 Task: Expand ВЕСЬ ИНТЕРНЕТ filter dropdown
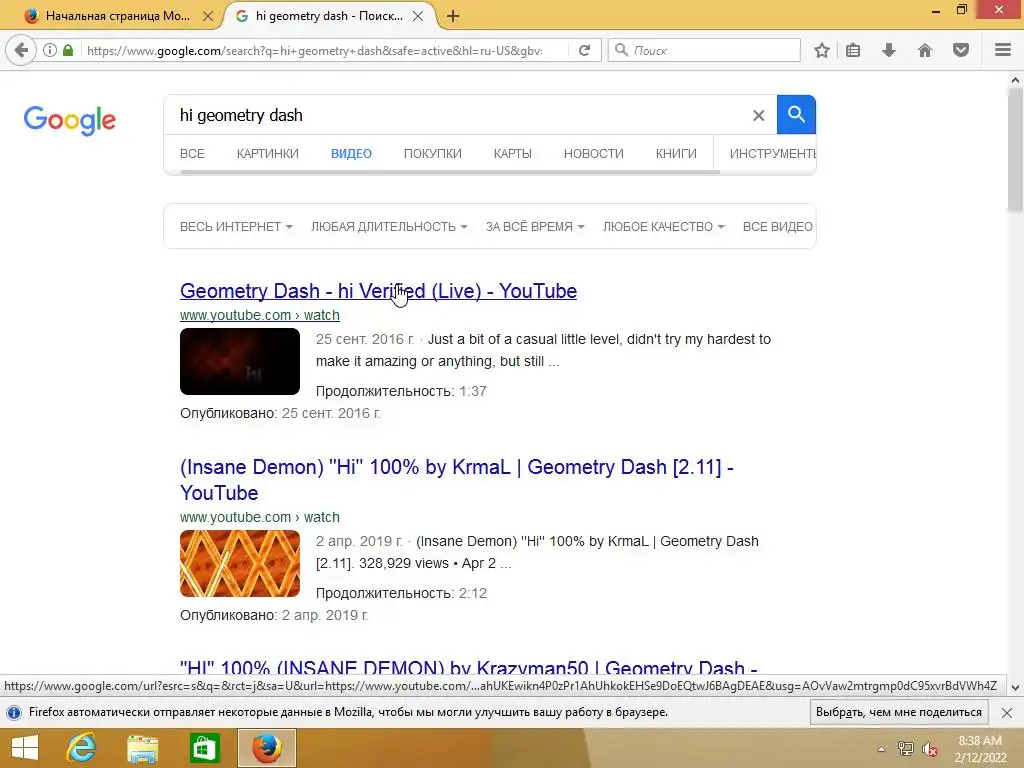236,227
